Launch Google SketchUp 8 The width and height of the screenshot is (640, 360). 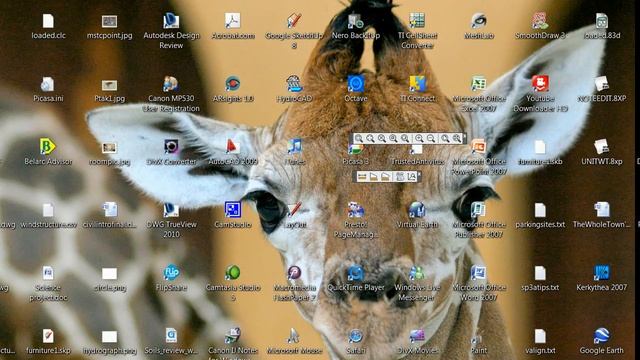point(294,21)
